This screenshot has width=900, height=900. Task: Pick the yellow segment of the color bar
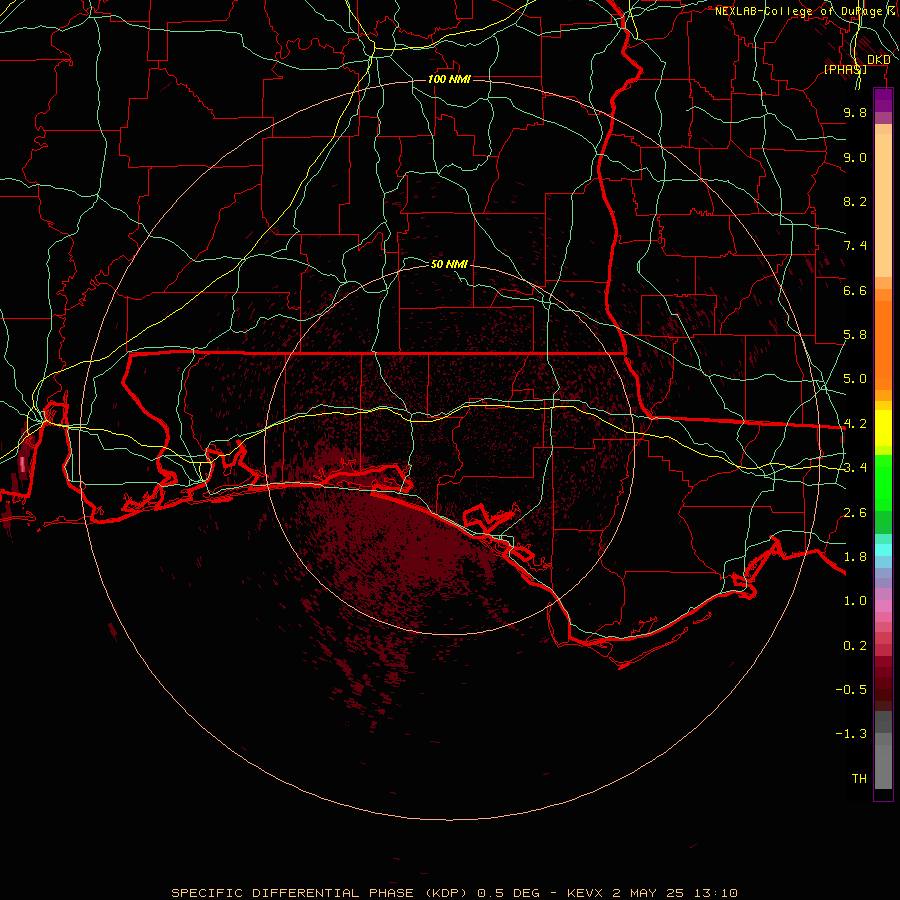point(883,428)
